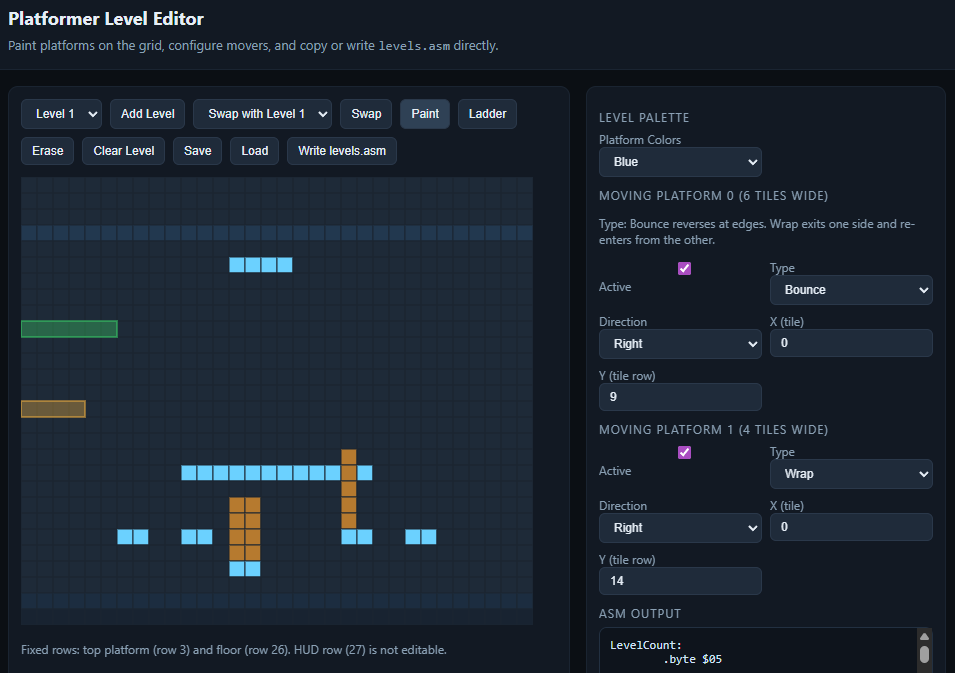Activate the Erase tool
The height and width of the screenshot is (673, 955).
[x=47, y=150]
